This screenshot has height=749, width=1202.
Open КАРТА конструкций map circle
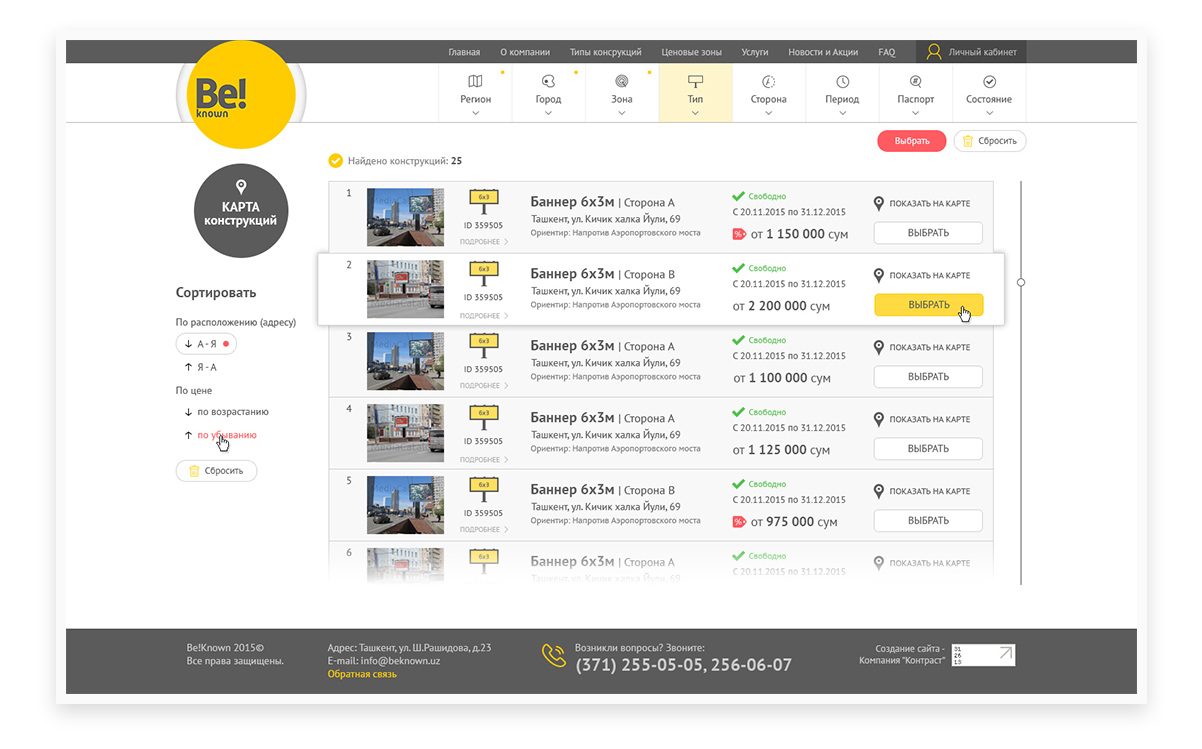[240, 210]
